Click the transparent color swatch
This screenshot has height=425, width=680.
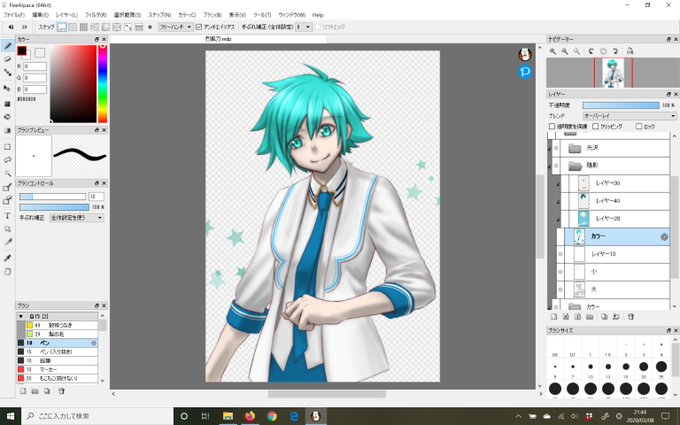click(39, 53)
